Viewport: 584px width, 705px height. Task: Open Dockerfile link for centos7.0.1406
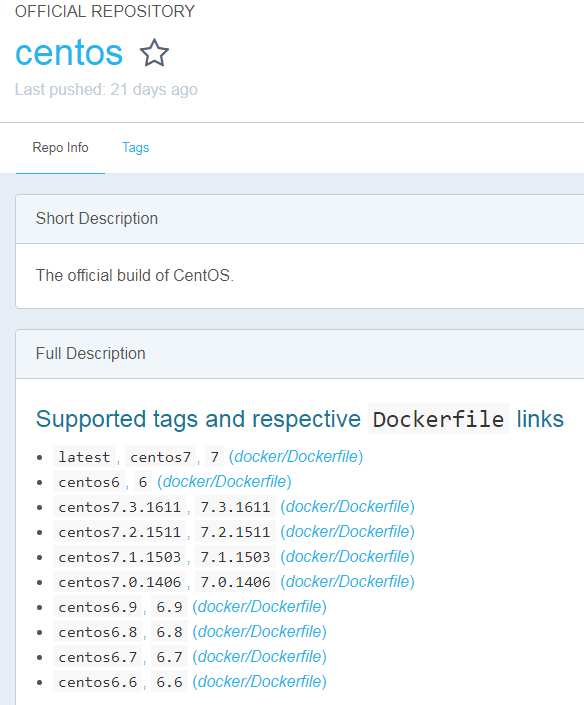pyautogui.click(x=348, y=582)
